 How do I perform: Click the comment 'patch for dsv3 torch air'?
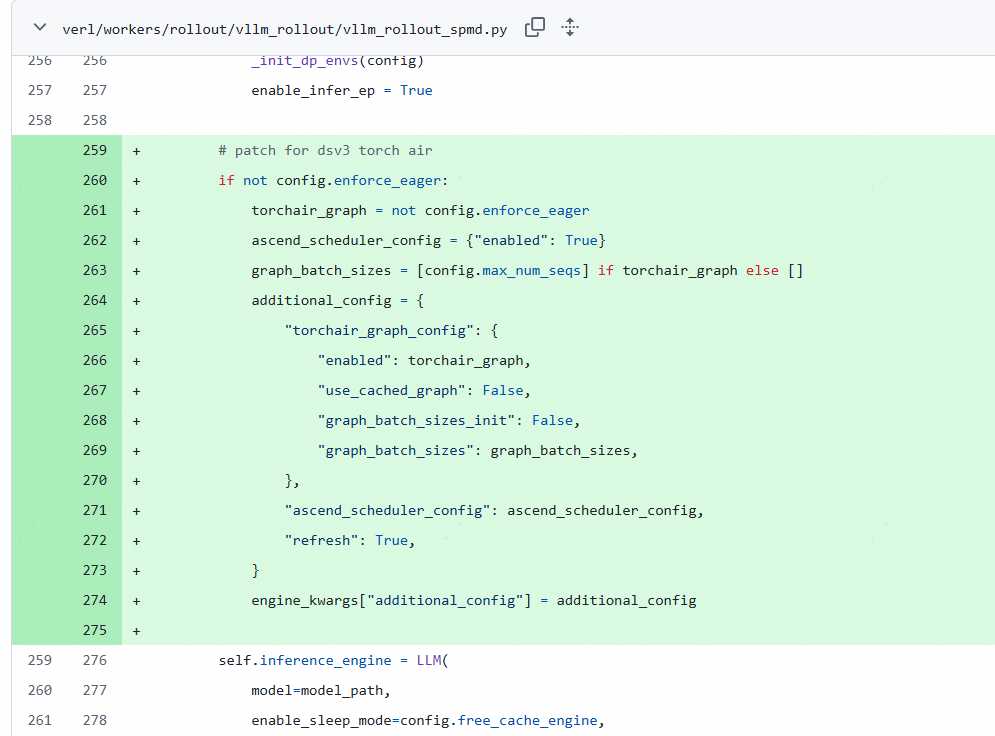tap(326, 150)
